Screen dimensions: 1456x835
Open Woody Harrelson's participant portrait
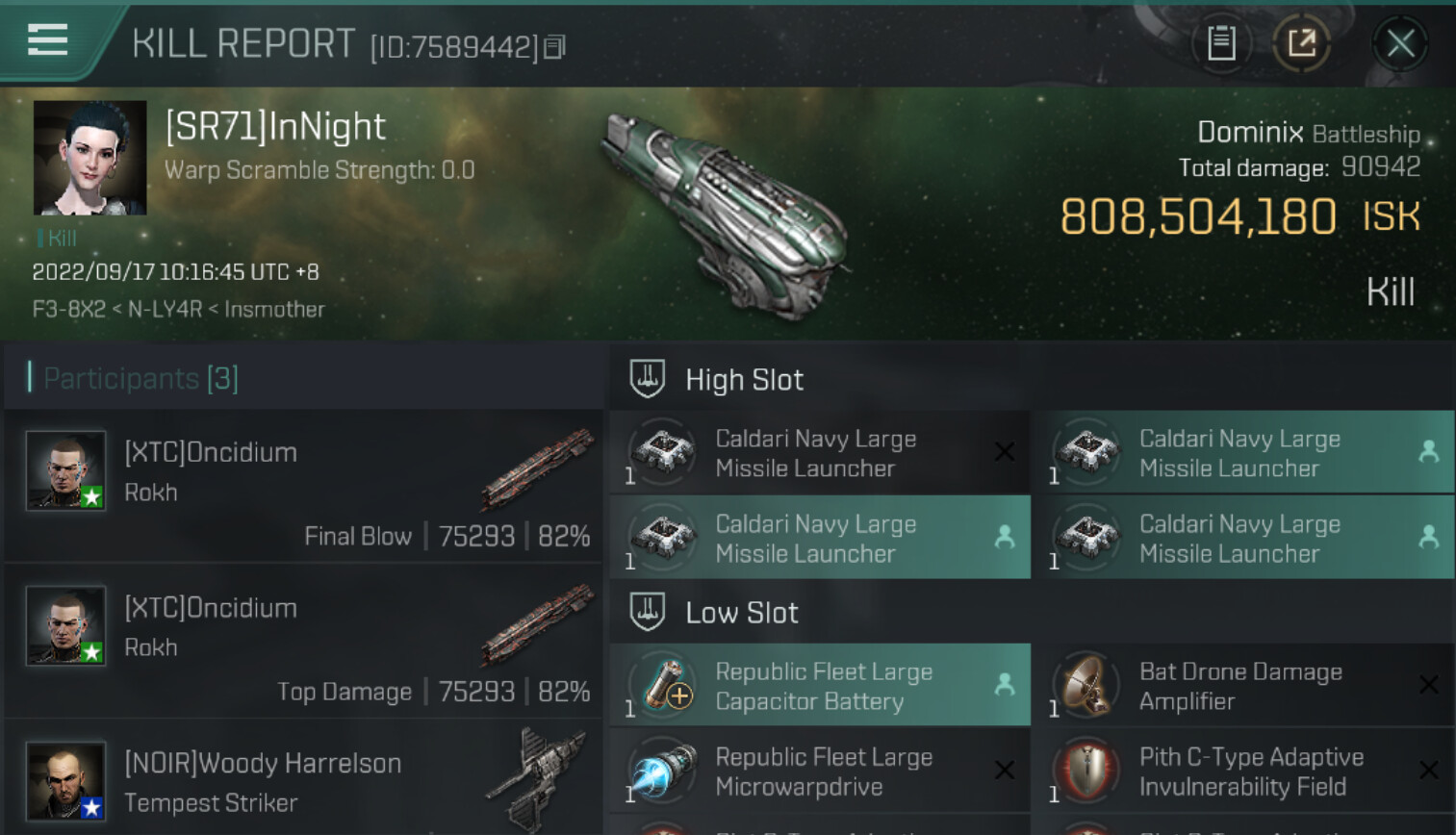[x=65, y=780]
